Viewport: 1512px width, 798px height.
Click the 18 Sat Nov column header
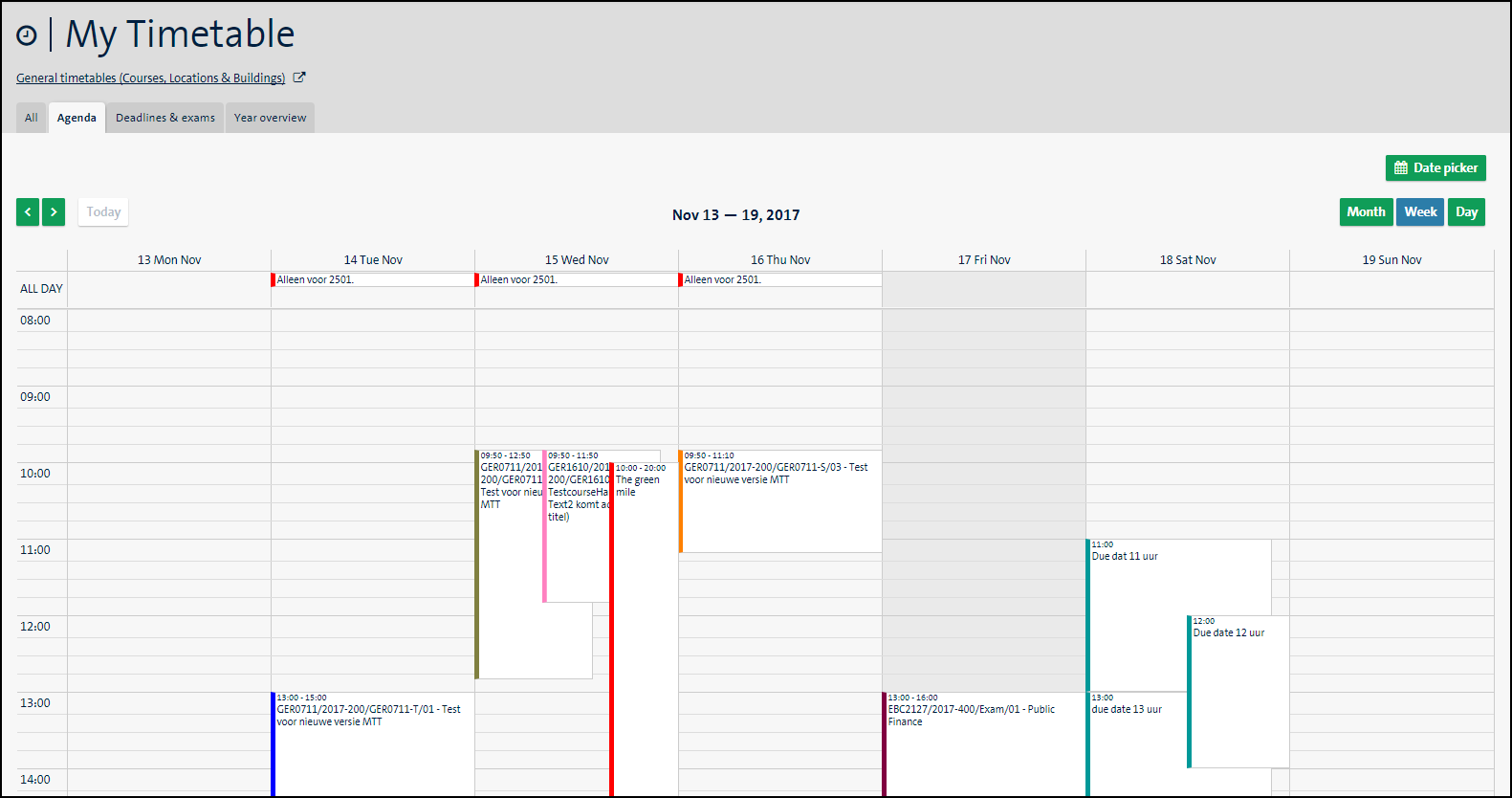[1188, 260]
